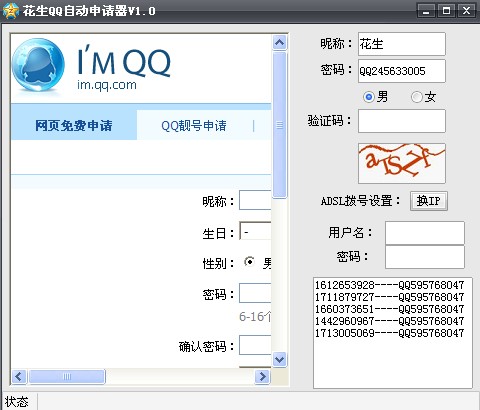Select the 1612653928 account entry in list
The image size is (480, 410).
[389, 285]
